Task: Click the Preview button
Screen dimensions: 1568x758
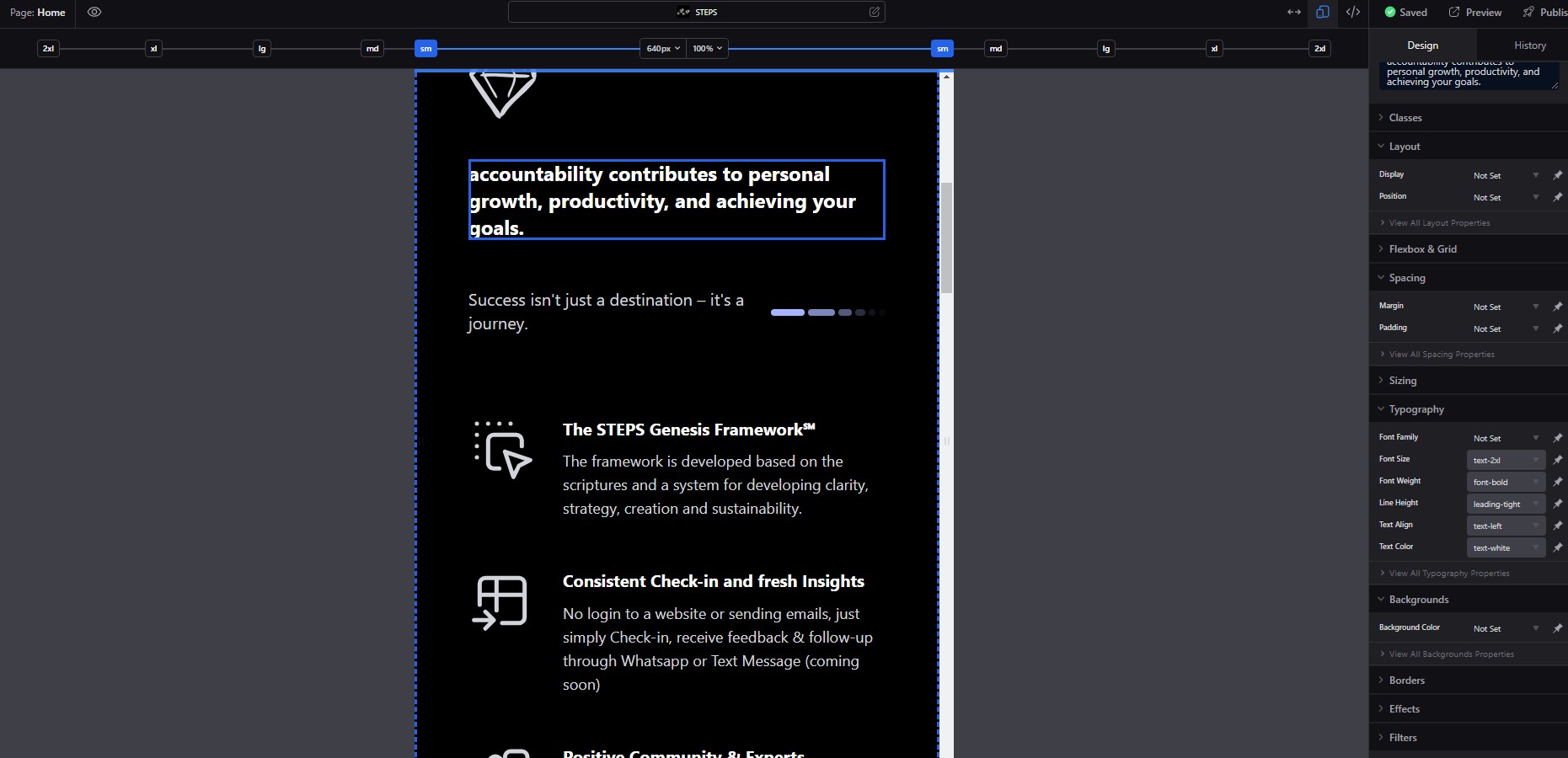Action: [1474, 12]
